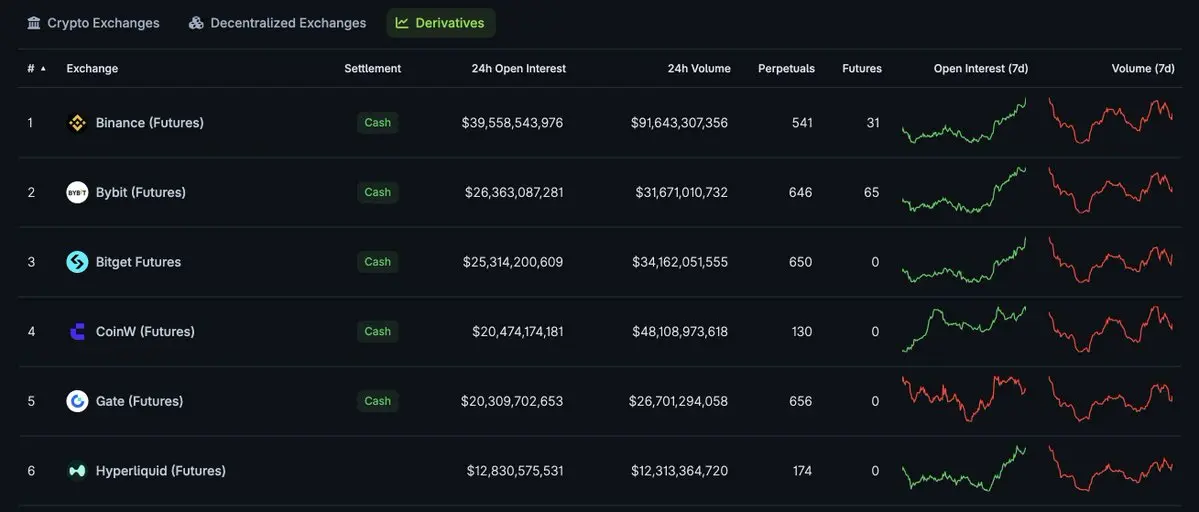Click Bitget volume 7d sparkline

click(1110, 260)
